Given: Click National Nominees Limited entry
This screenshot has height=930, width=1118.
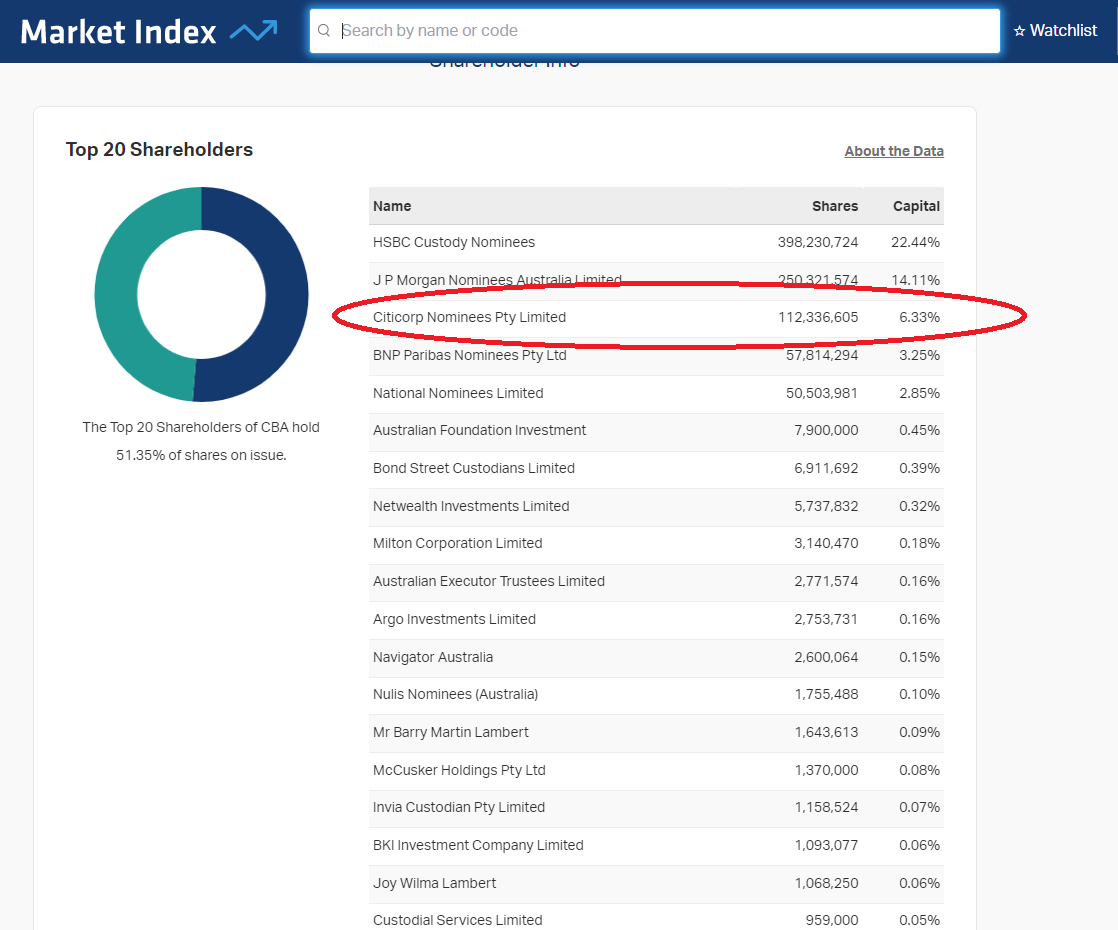Looking at the screenshot, I should [458, 393].
